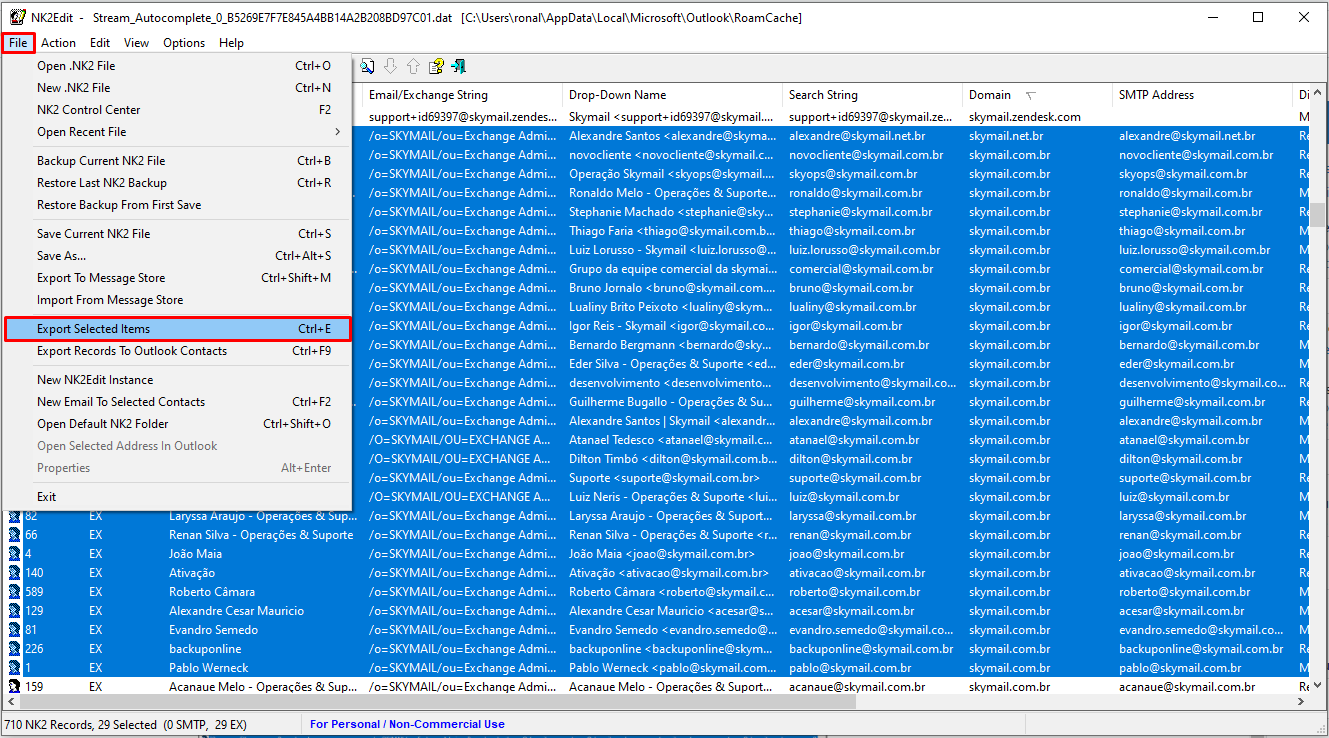
Task: Click the comercial@skymail.com.br search string cell
Action: tap(861, 269)
